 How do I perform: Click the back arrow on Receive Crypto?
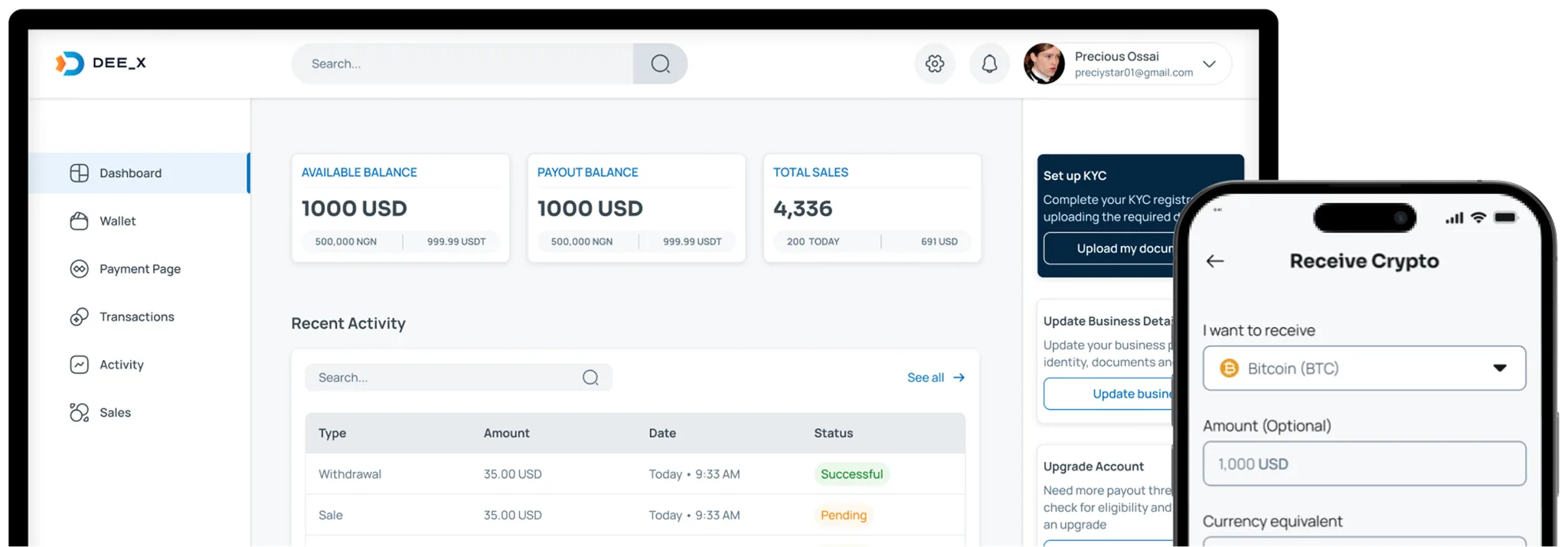[x=1215, y=261]
